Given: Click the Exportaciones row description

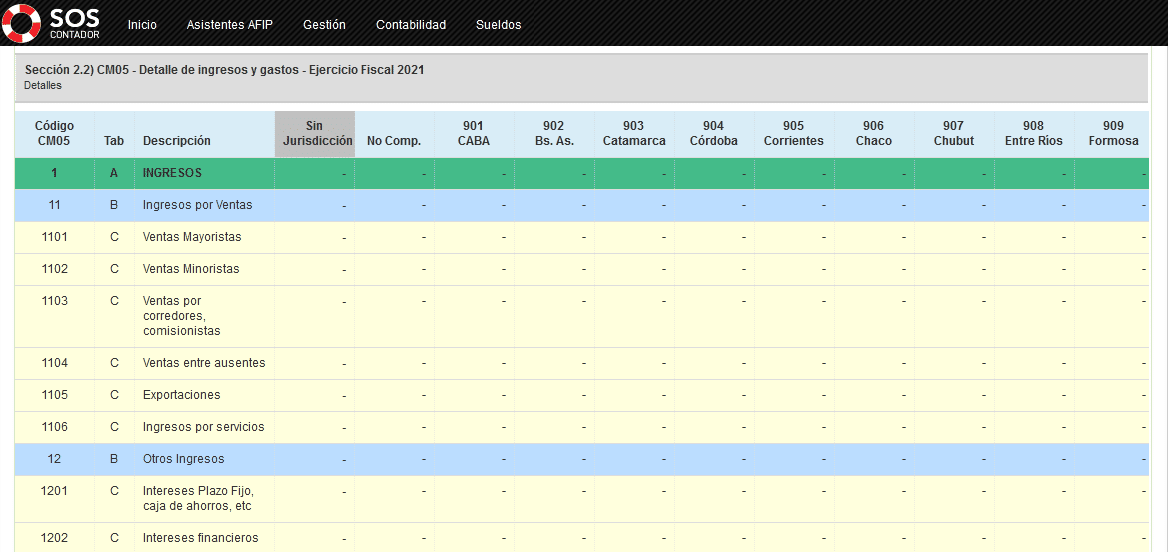Looking at the screenshot, I should [181, 395].
